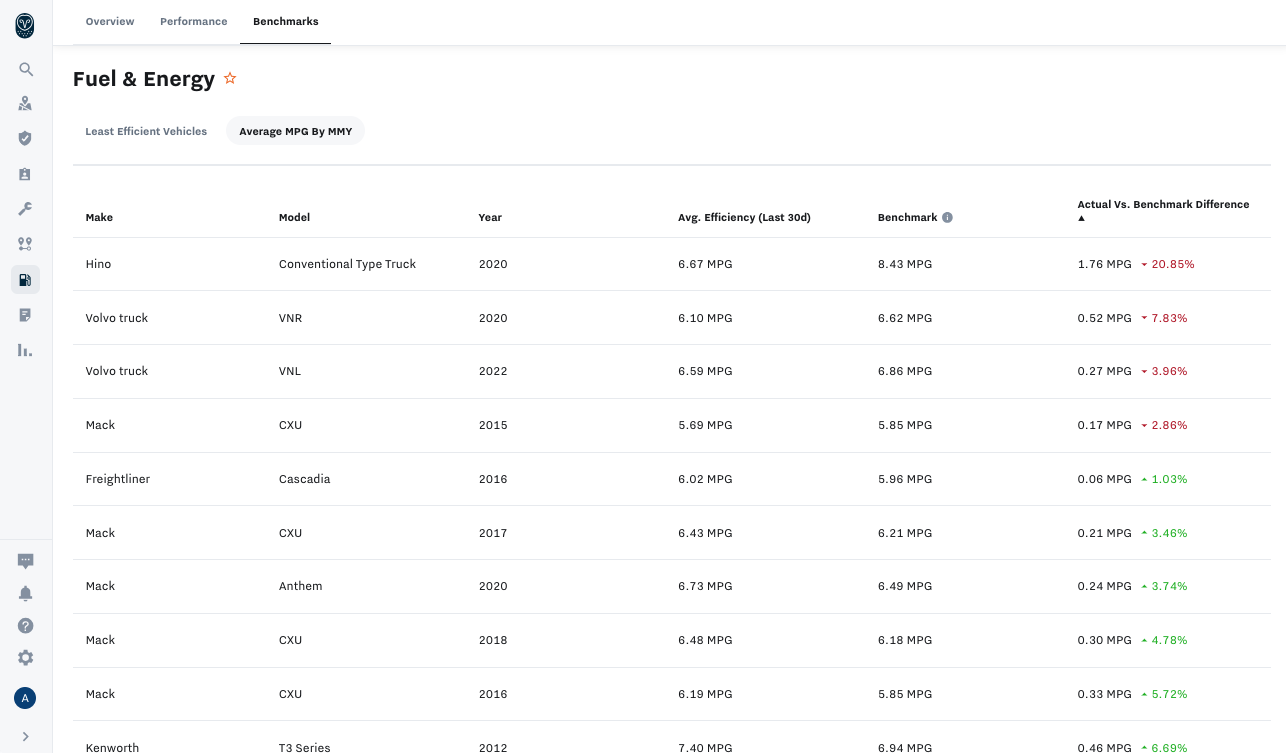
Task: Click the 5.69 MPG efficiency value
Action: (705, 425)
